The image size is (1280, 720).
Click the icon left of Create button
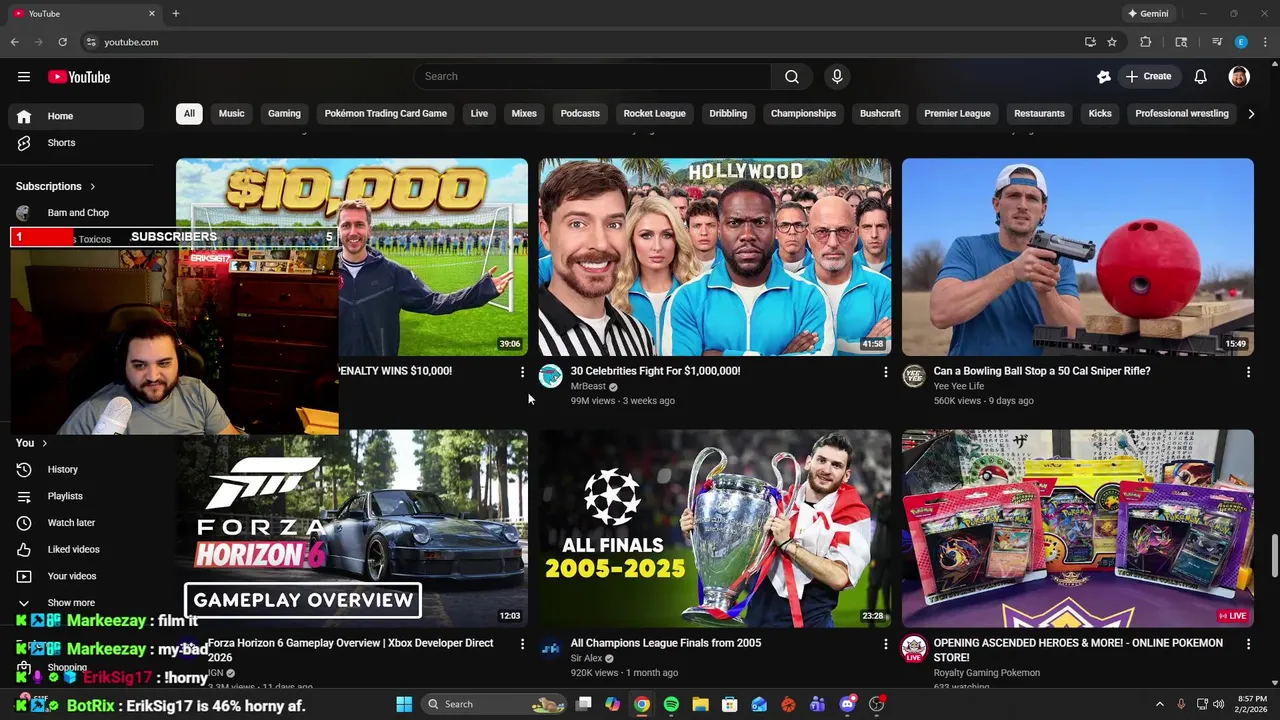point(1103,77)
